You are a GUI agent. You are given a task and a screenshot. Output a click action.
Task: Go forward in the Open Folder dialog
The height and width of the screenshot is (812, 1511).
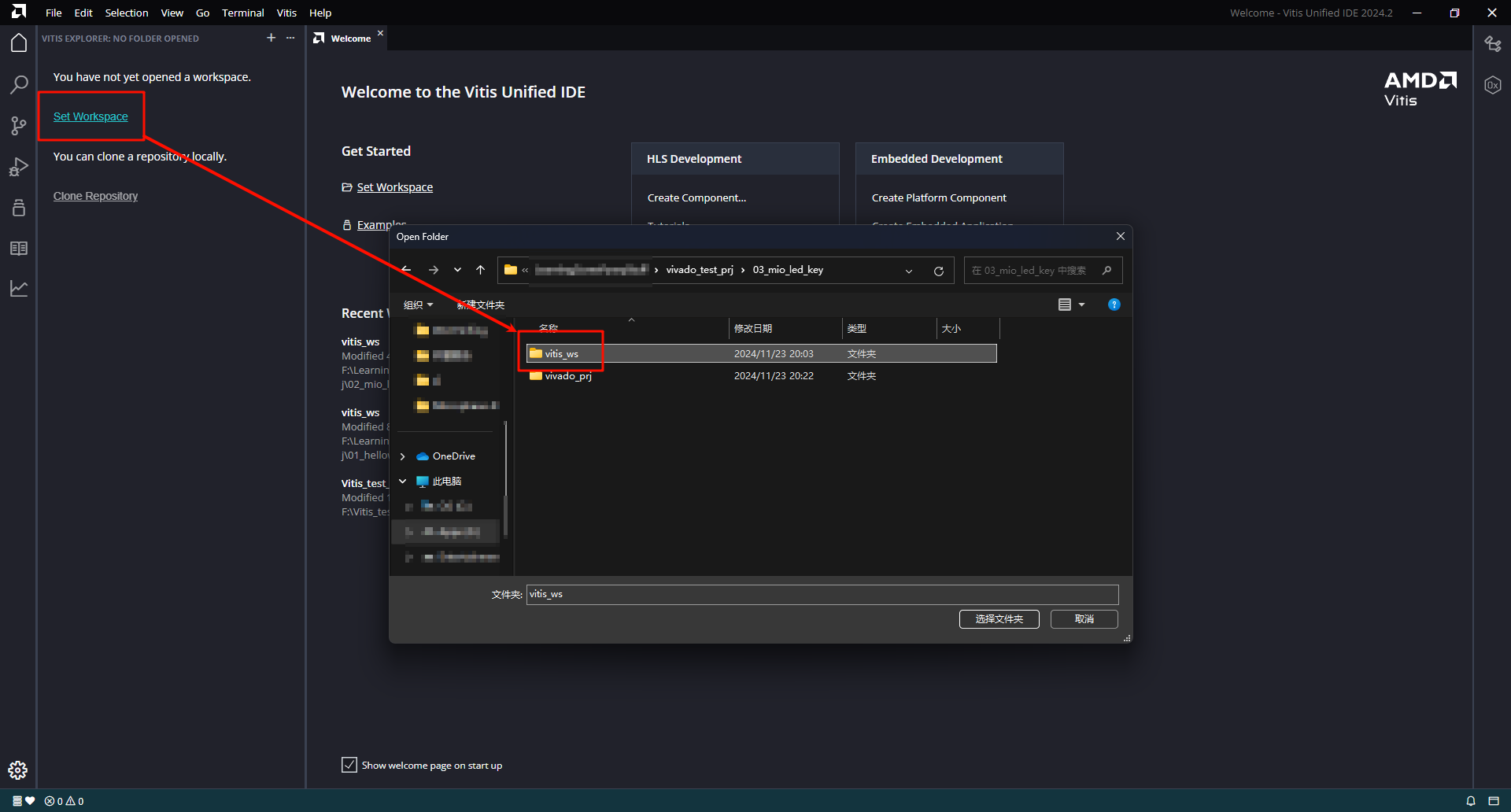point(434,270)
